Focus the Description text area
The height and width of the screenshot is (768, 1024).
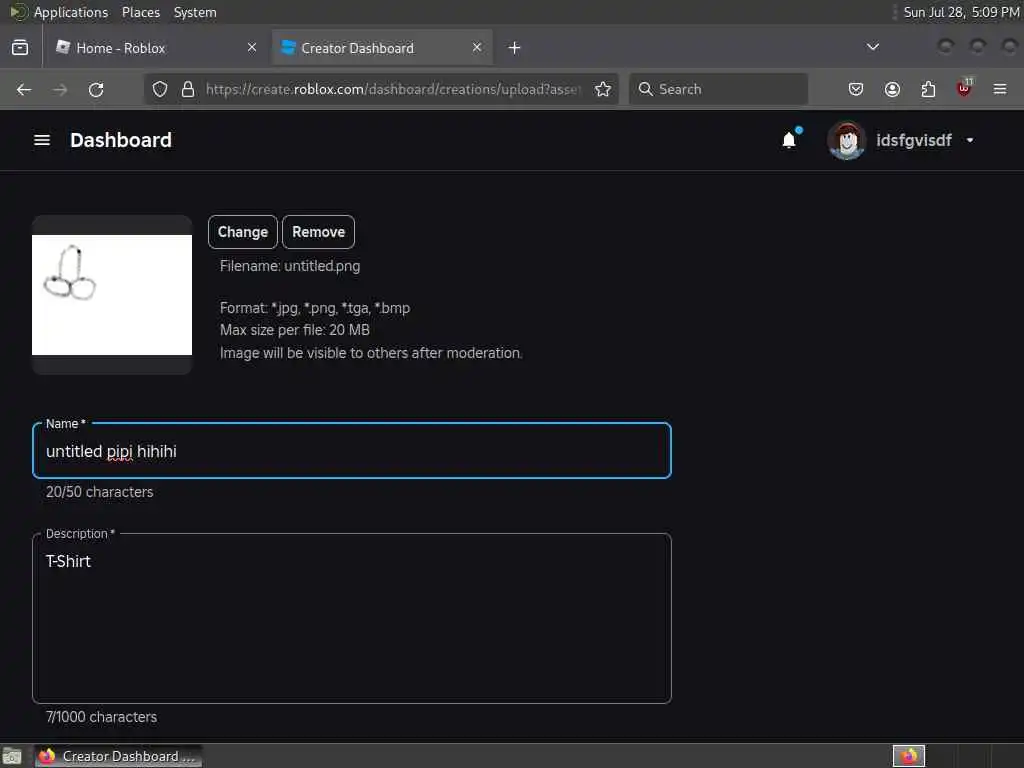[x=352, y=618]
